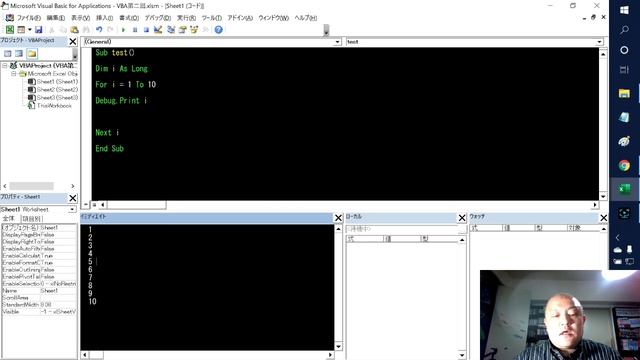Click the ScrollArea property row
The width and height of the screenshot is (640, 360).
39,298
